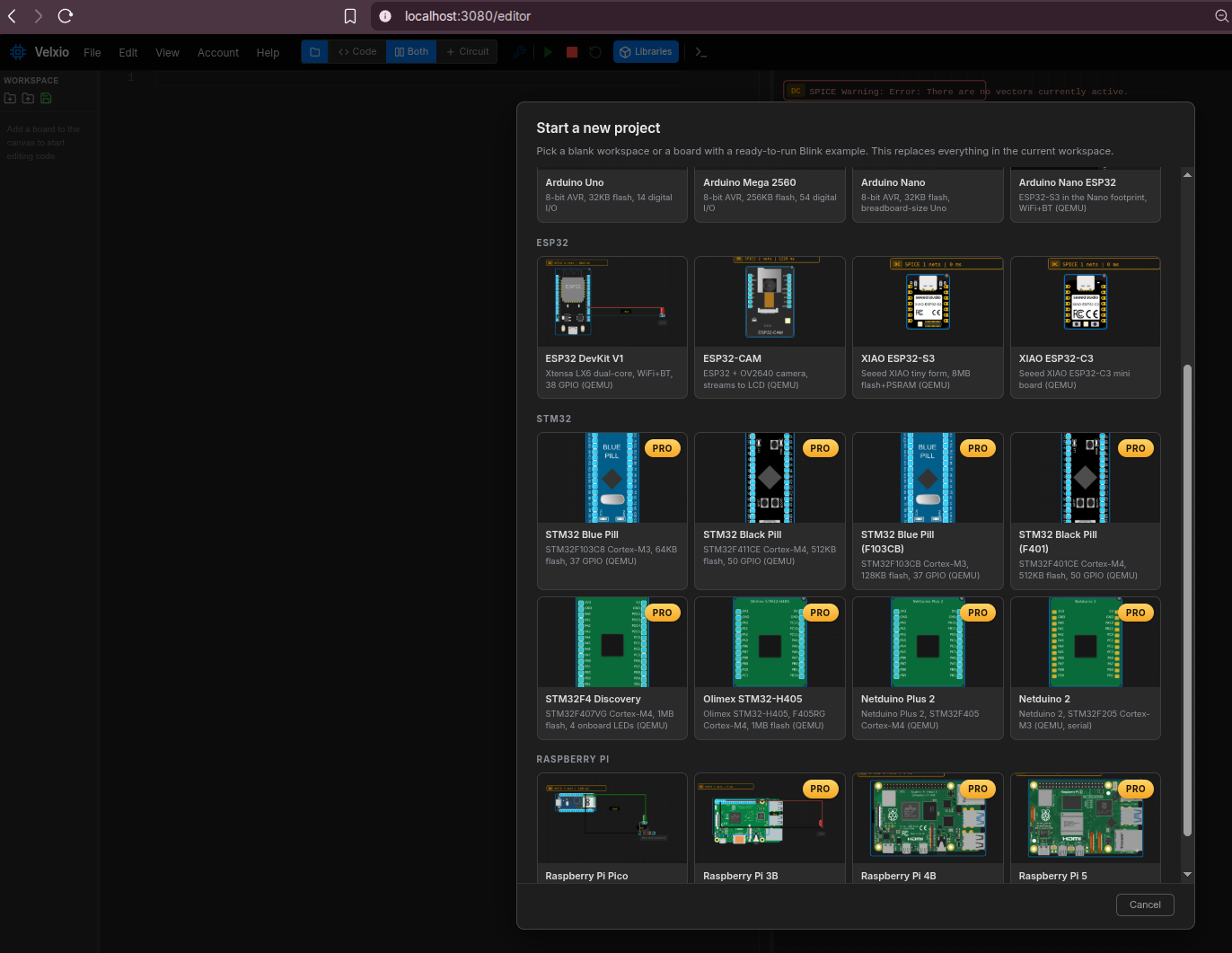Select the Arduino Uno board card
The width and height of the screenshot is (1232, 953).
[612, 195]
